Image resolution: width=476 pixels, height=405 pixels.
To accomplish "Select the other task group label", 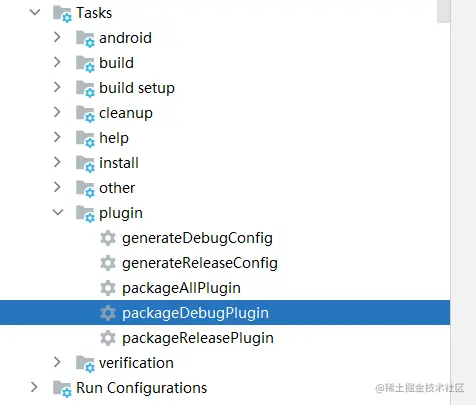I will coord(117,188).
